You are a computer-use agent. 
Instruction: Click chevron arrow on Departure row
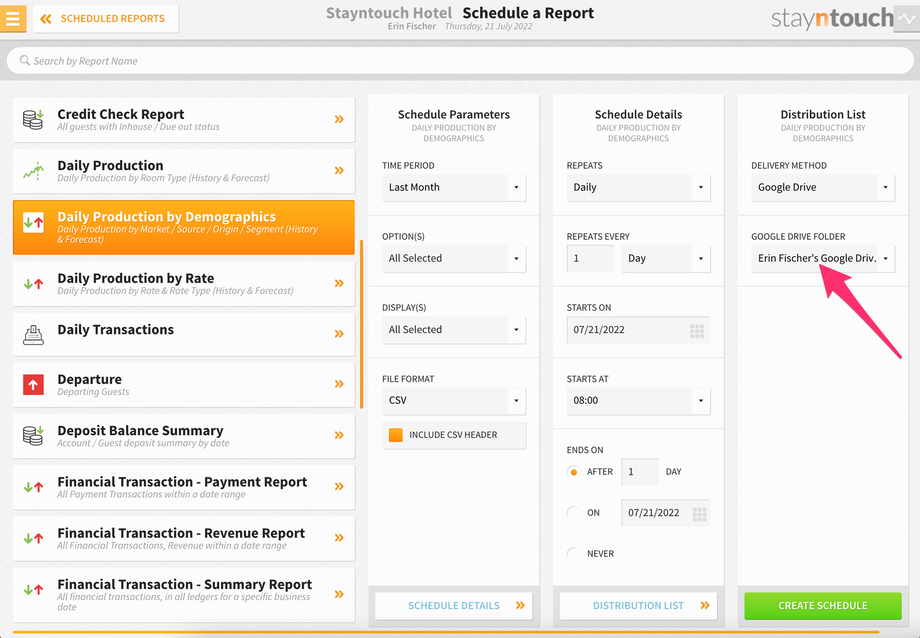[339, 384]
